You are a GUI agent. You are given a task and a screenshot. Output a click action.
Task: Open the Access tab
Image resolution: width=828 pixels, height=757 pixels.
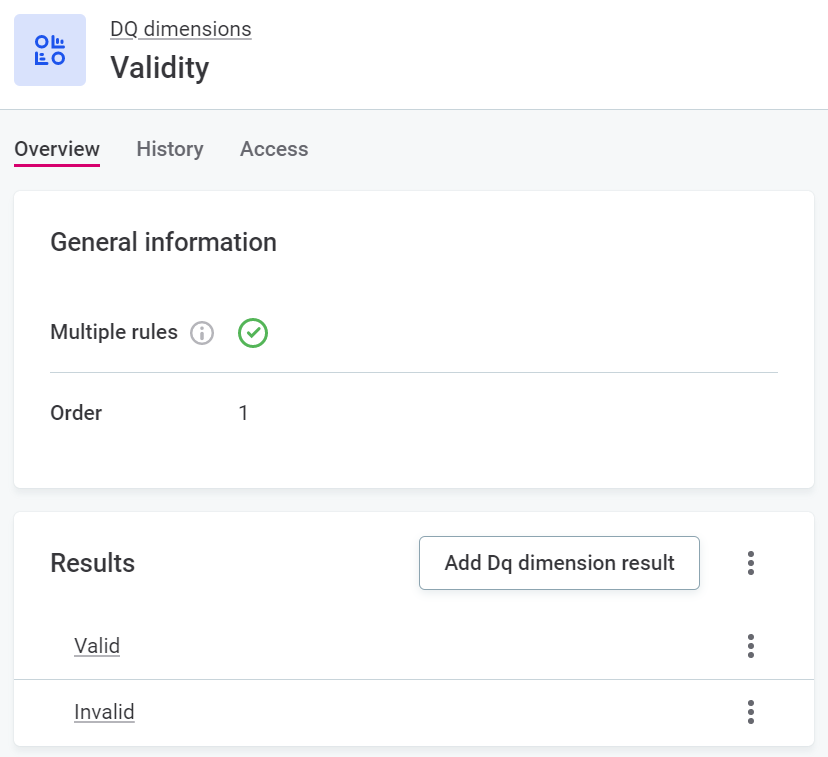(x=274, y=149)
